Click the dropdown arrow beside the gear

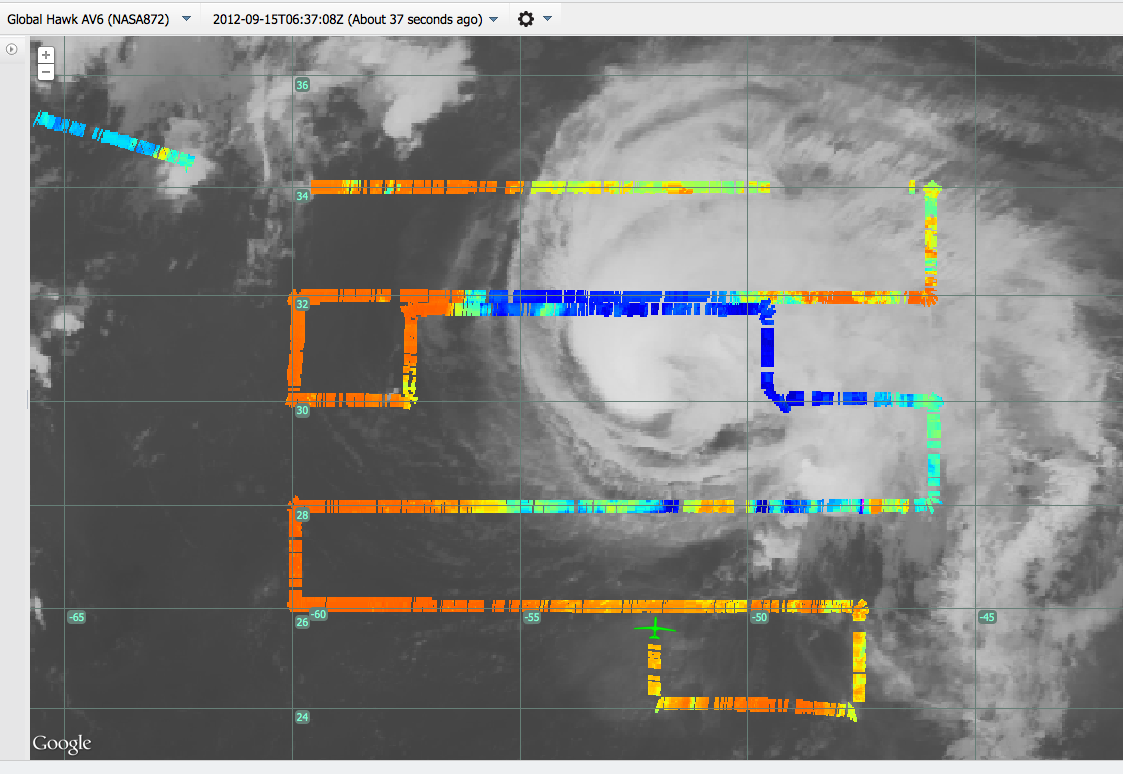click(547, 19)
